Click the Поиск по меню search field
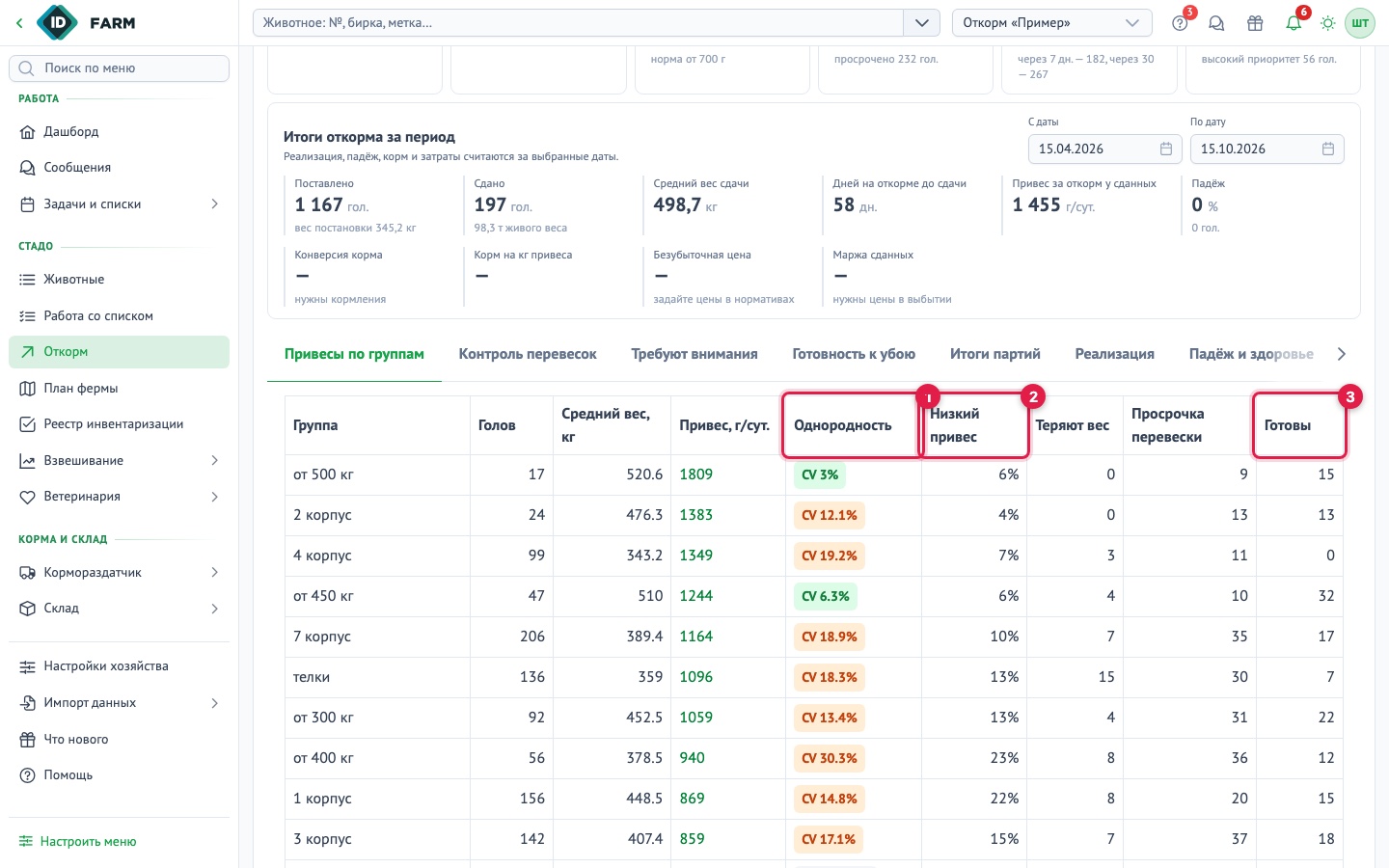The width and height of the screenshot is (1389, 868). 119,68
